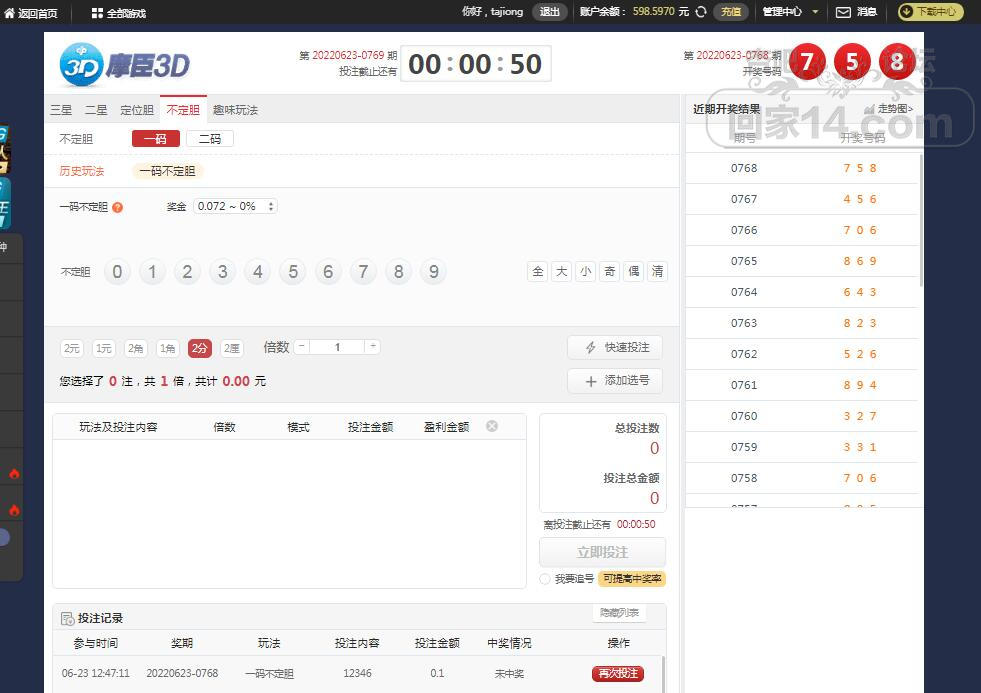Select number ball 5
This screenshot has width=981, height=693.
pos(293,271)
